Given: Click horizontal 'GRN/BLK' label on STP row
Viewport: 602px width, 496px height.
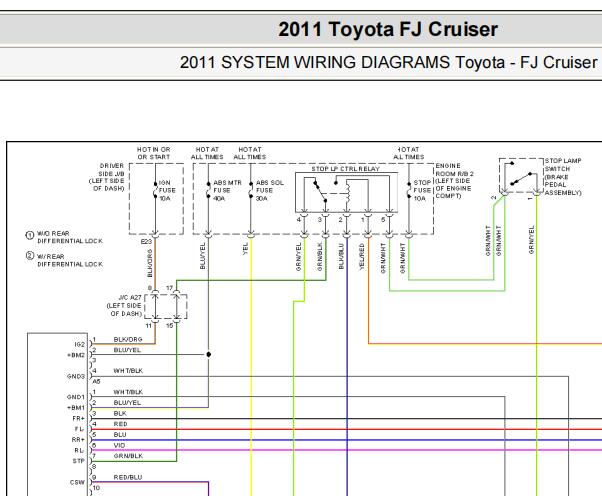Looking at the screenshot, I should (x=128, y=456).
